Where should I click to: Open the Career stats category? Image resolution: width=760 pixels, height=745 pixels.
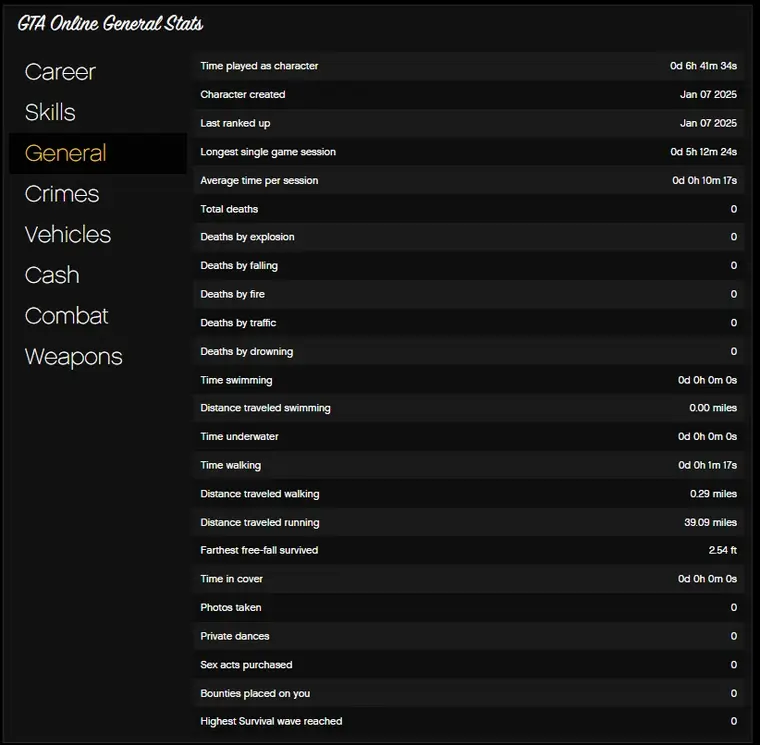[60, 72]
